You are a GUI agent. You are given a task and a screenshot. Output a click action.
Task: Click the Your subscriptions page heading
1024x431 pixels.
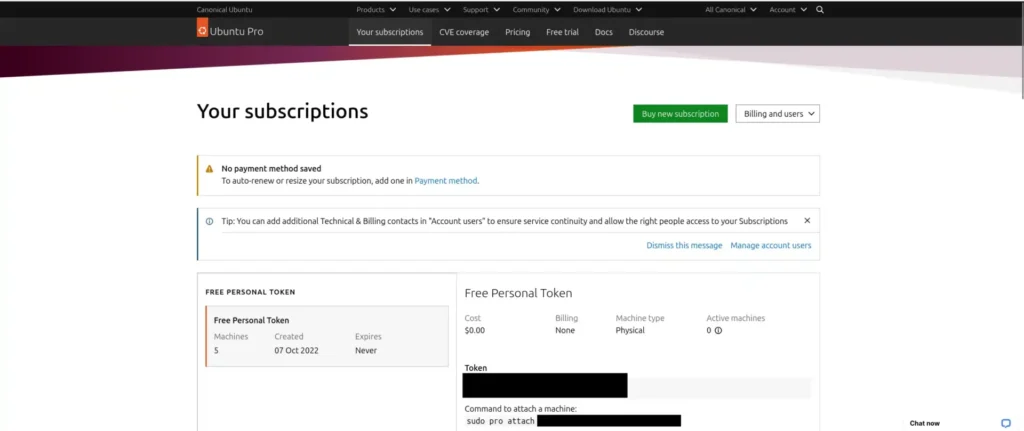pos(282,112)
